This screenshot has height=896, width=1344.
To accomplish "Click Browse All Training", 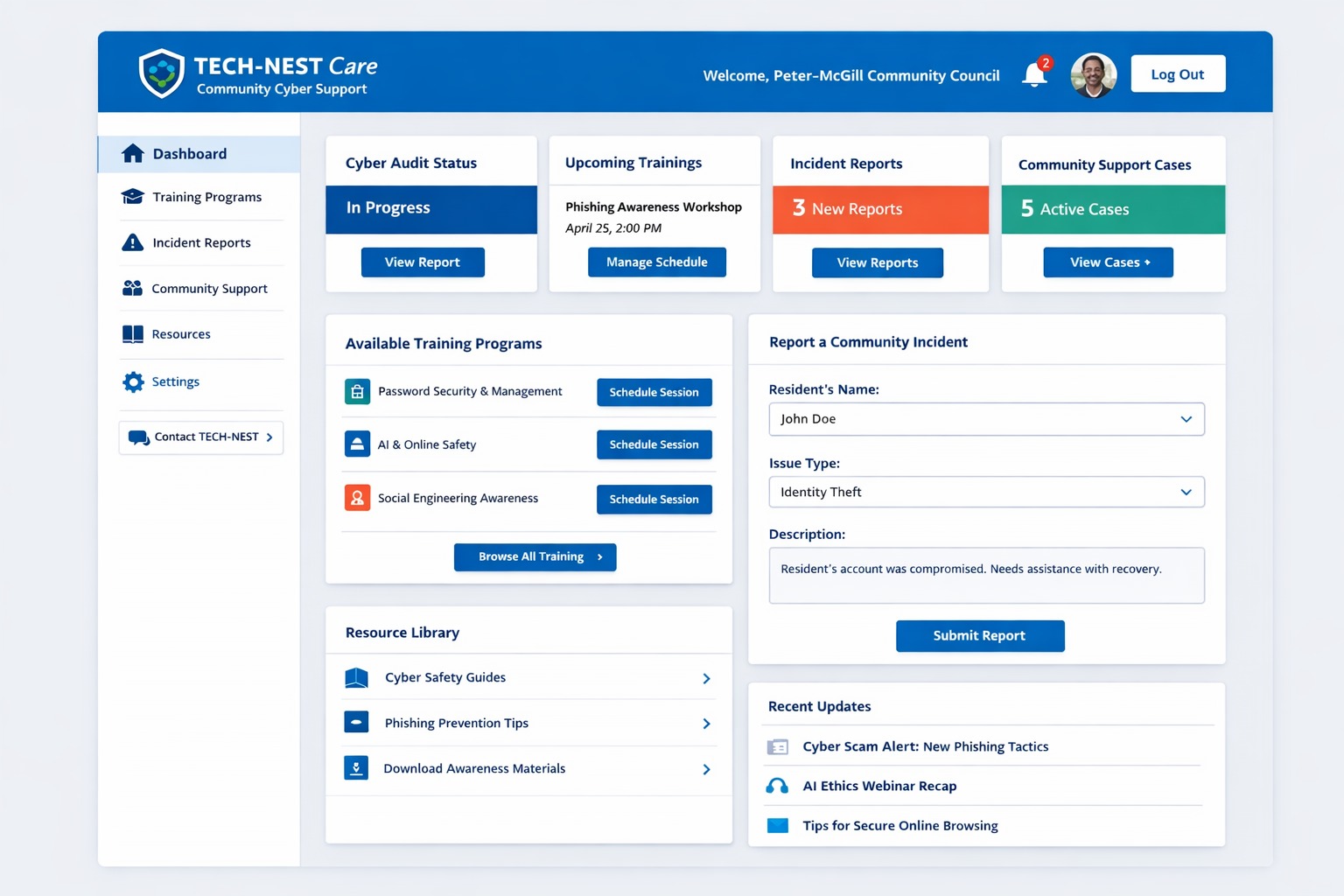I will pyautogui.click(x=535, y=556).
